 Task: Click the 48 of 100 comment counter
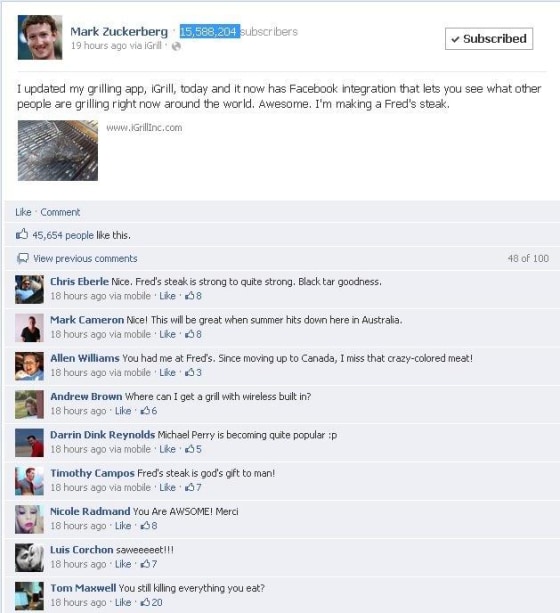[x=528, y=258]
